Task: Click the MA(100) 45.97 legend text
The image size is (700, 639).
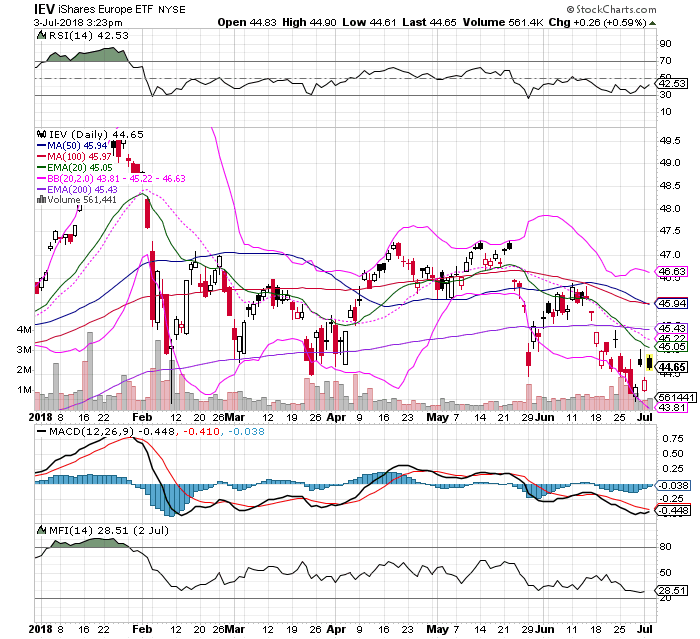Action: click(x=79, y=157)
